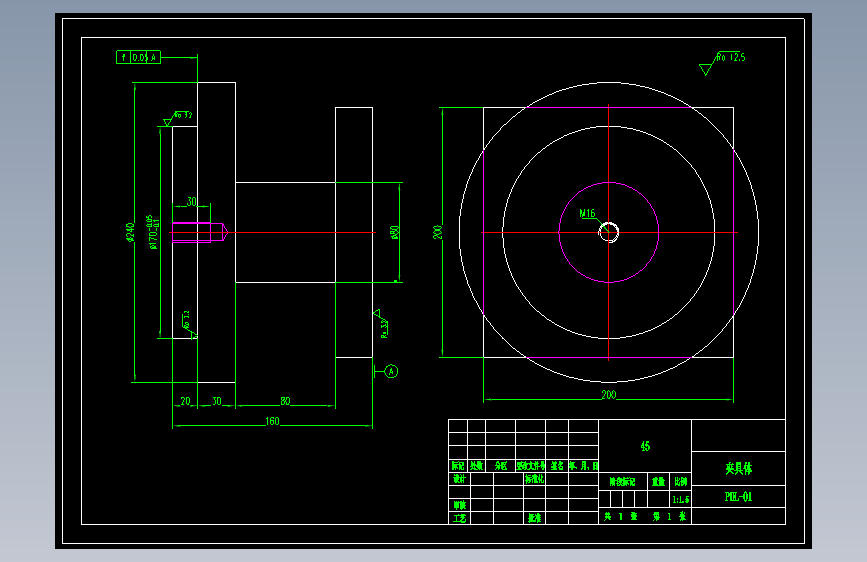The height and width of the screenshot is (562, 867).
Task: Select the 签名 signature header cell
Action: [x=557, y=466]
